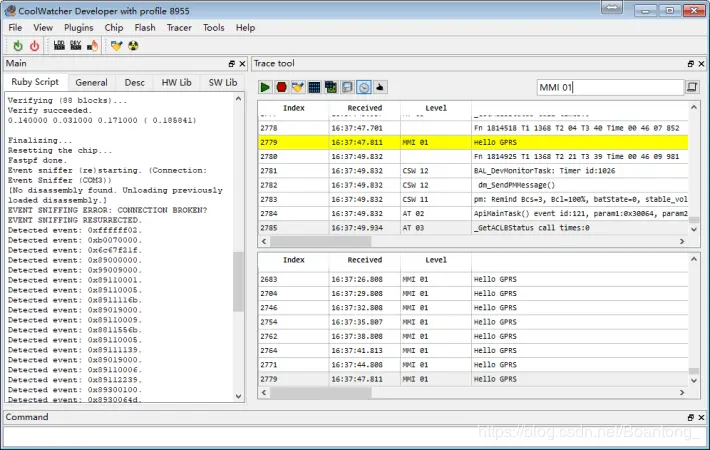Click the Ruby Script log vertical scrollbar thumb
This screenshot has width=710, height=450.
pos(238,282)
